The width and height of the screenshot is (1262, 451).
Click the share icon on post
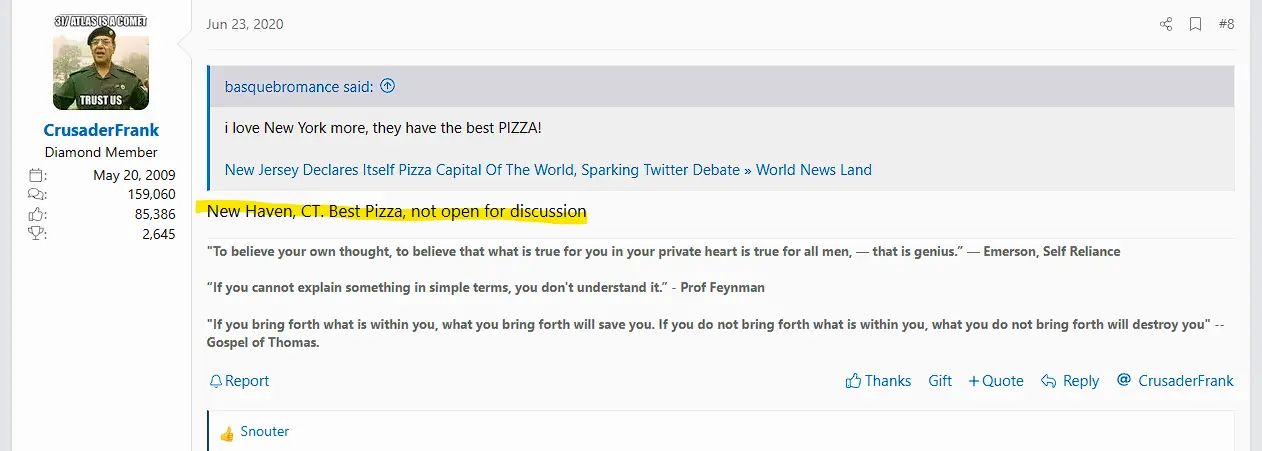click(x=1166, y=24)
